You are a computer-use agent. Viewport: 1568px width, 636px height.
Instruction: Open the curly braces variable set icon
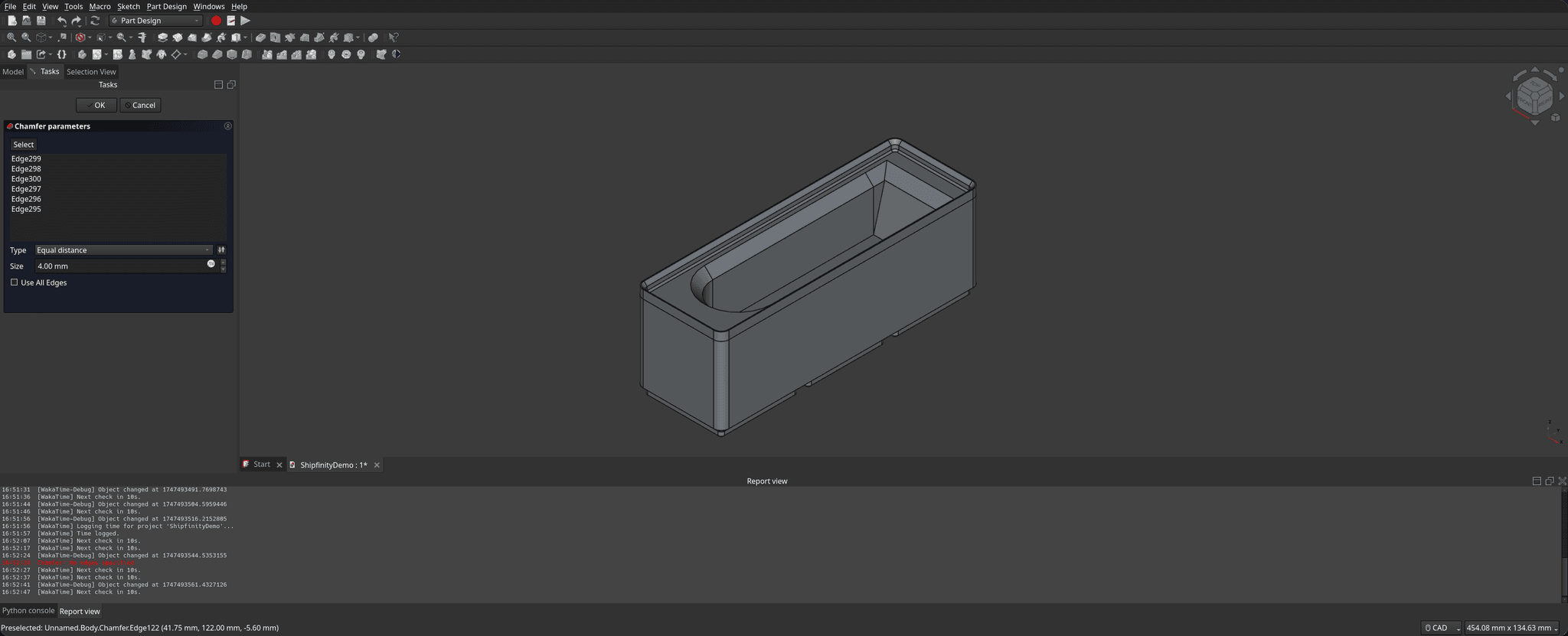[x=62, y=54]
